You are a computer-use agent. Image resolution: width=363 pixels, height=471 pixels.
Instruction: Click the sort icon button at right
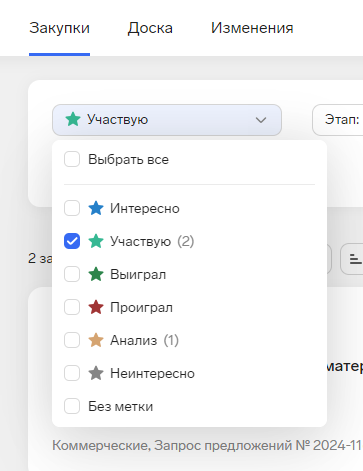point(353,259)
